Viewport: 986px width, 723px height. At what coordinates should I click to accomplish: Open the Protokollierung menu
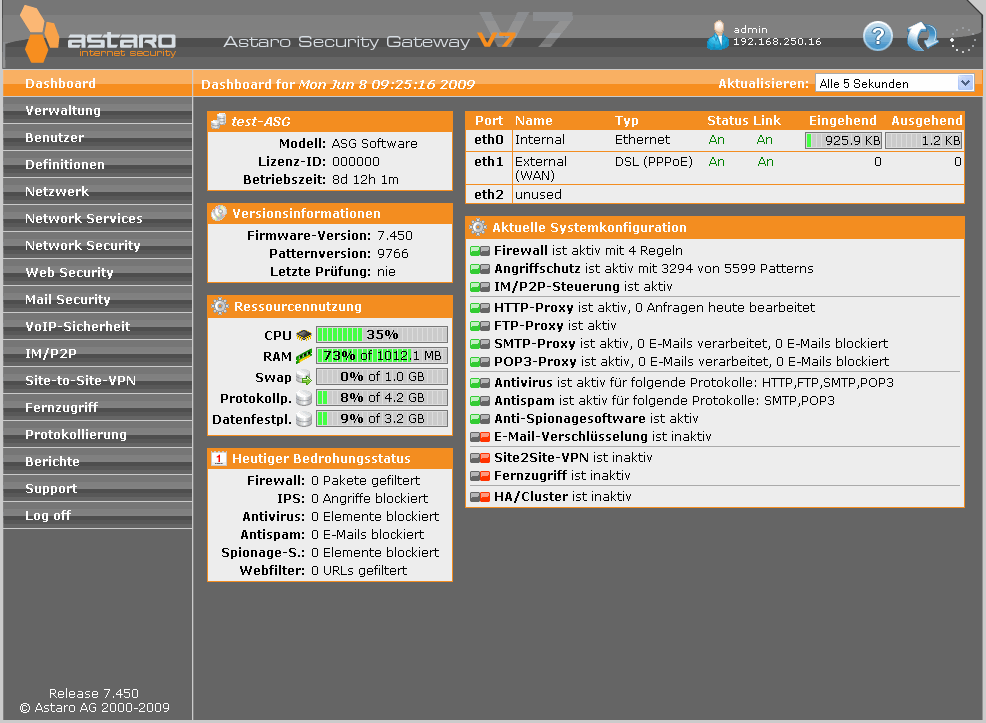[97, 434]
